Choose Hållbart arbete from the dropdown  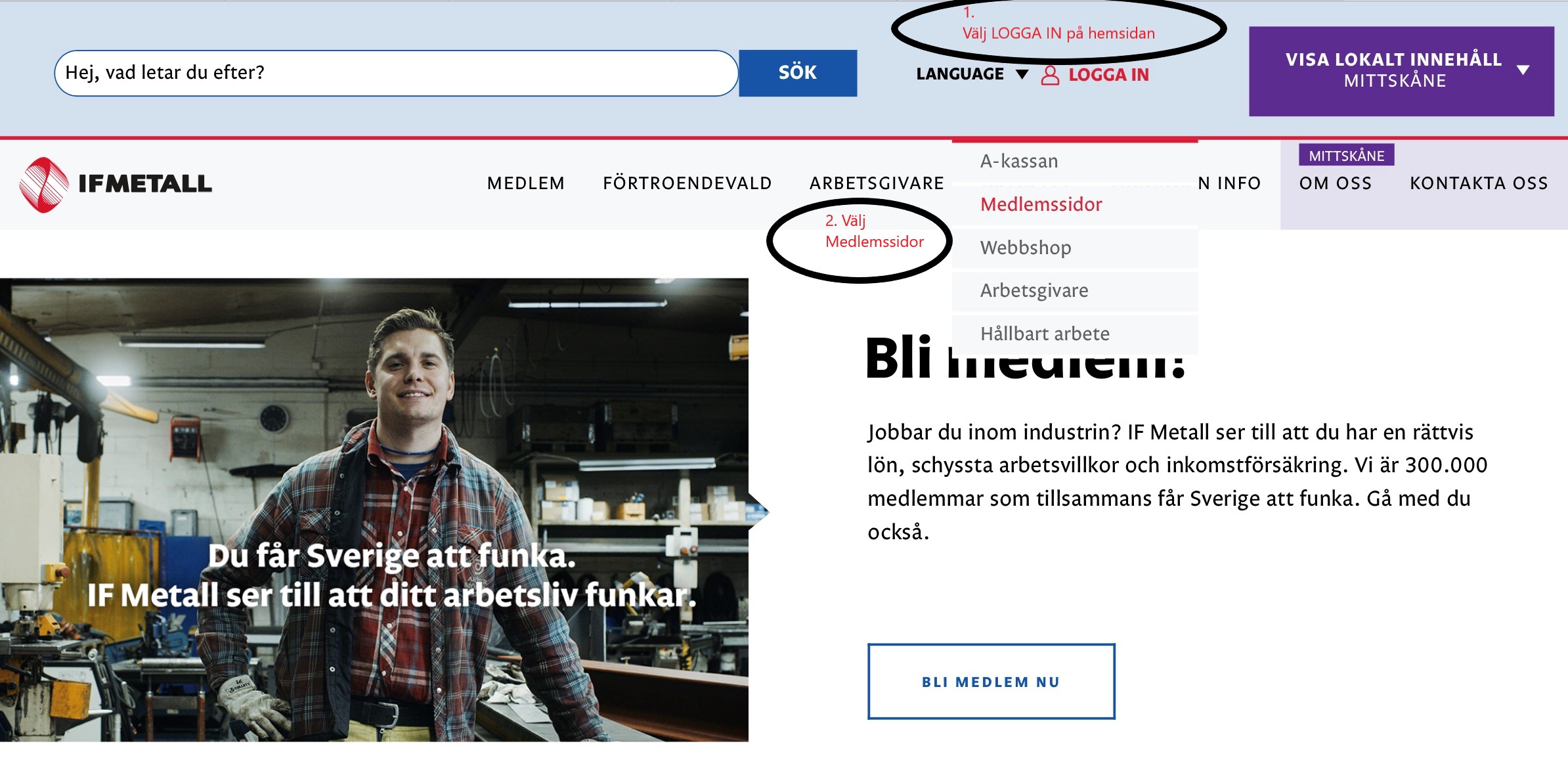1044,334
